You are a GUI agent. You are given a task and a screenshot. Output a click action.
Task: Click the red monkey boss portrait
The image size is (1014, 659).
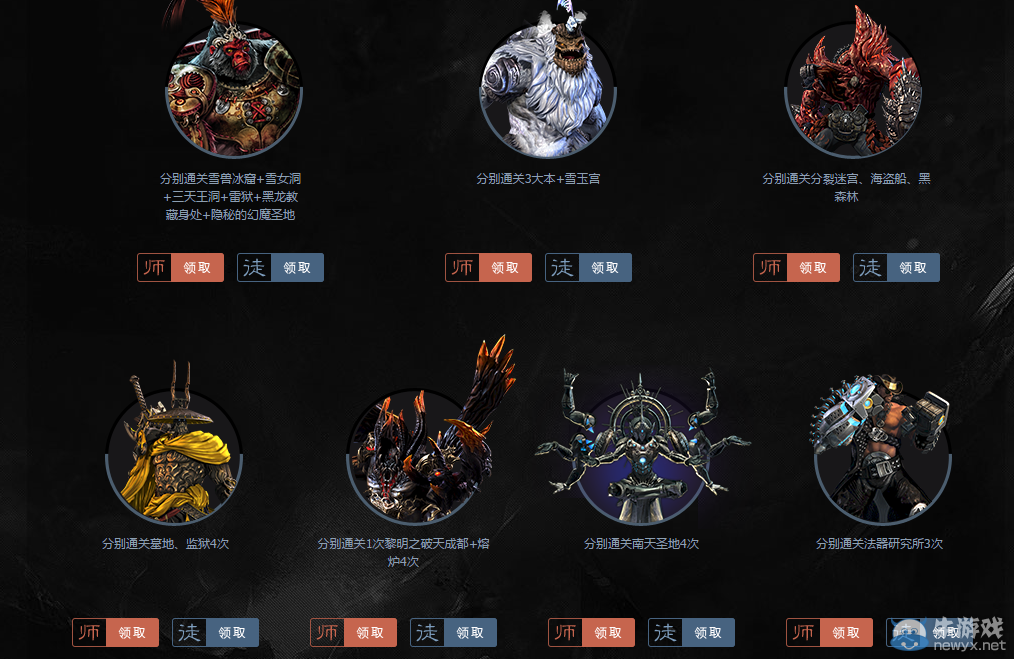click(234, 84)
